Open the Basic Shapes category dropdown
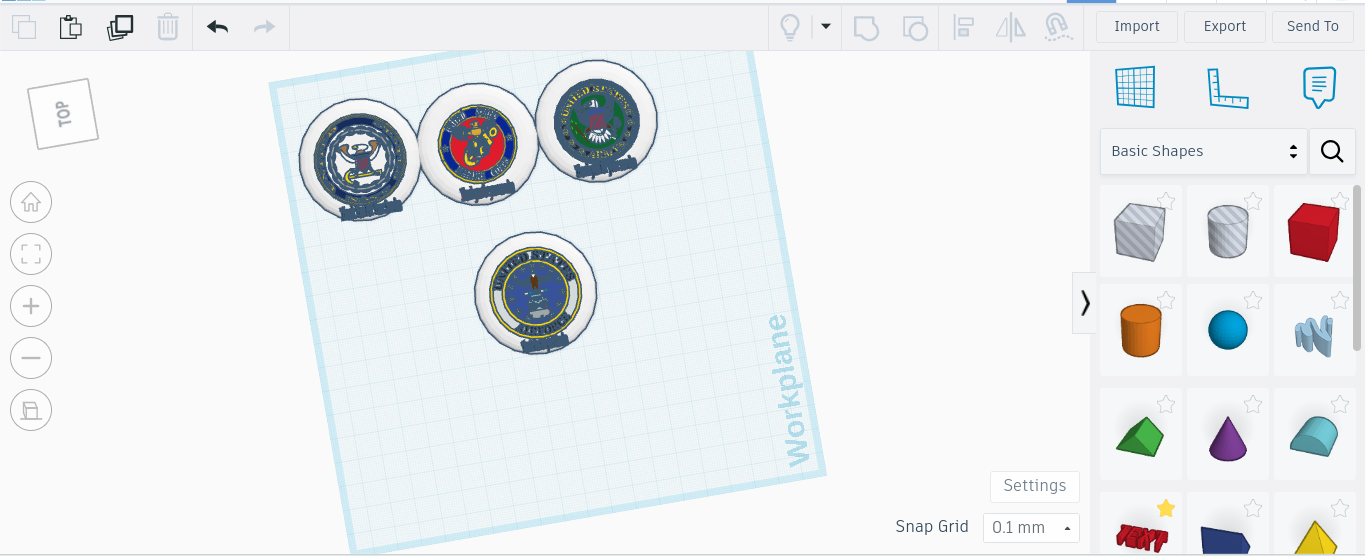 1204,152
